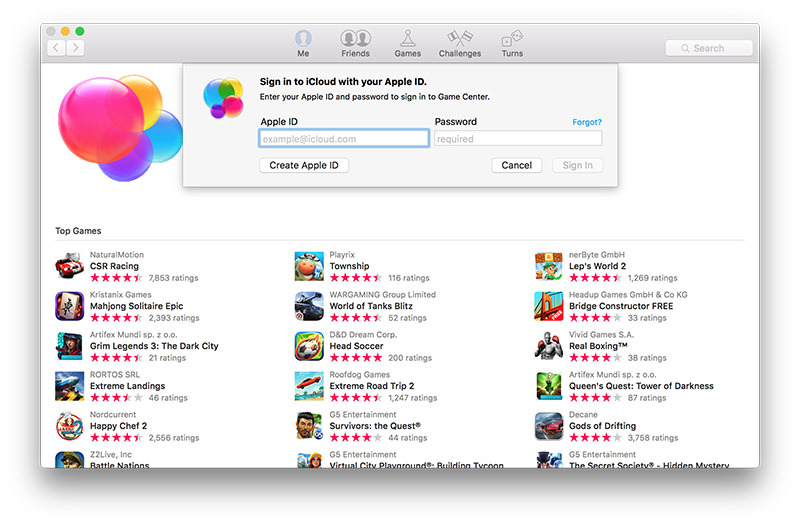800x526 pixels.
Task: Click the Sign In button
Action: 578,165
